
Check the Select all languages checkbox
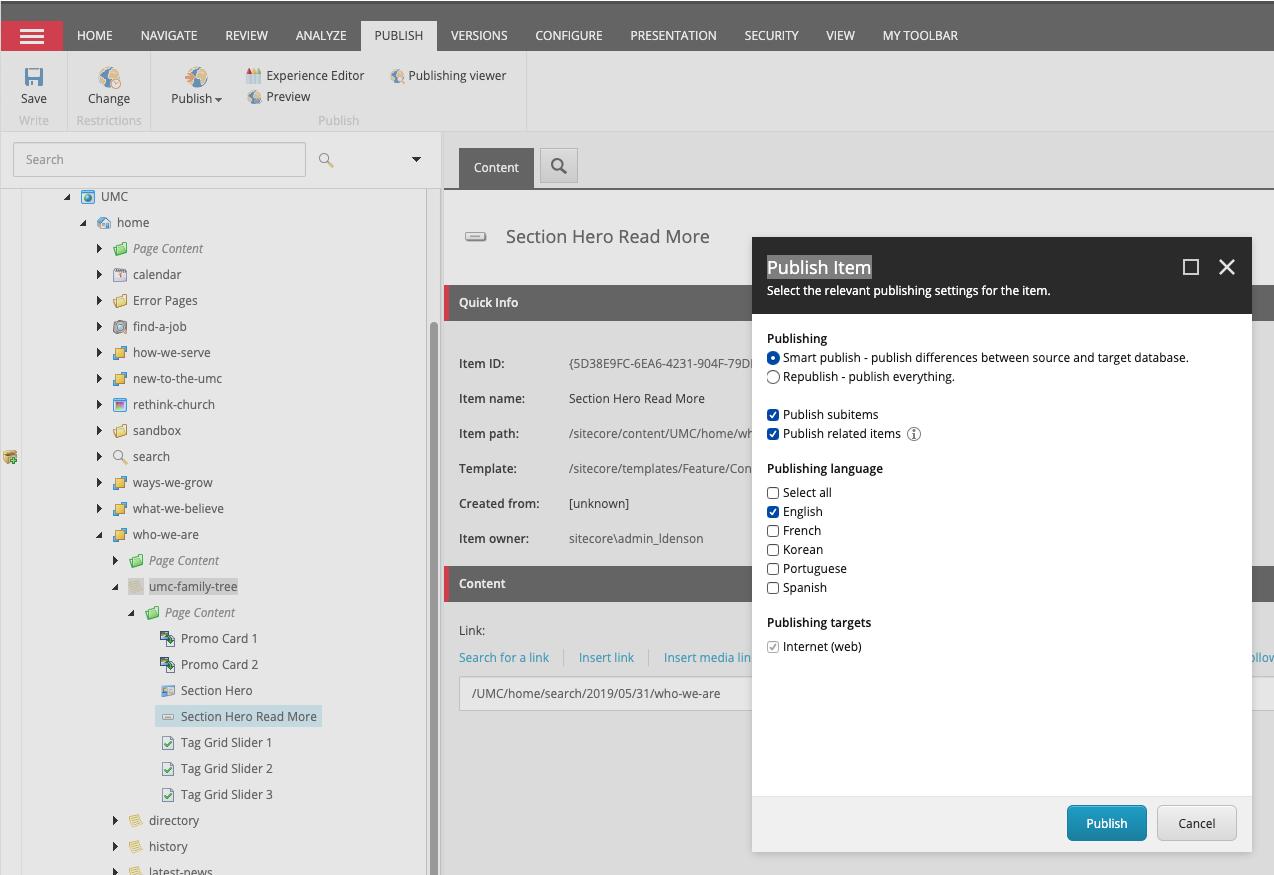pyautogui.click(x=773, y=493)
